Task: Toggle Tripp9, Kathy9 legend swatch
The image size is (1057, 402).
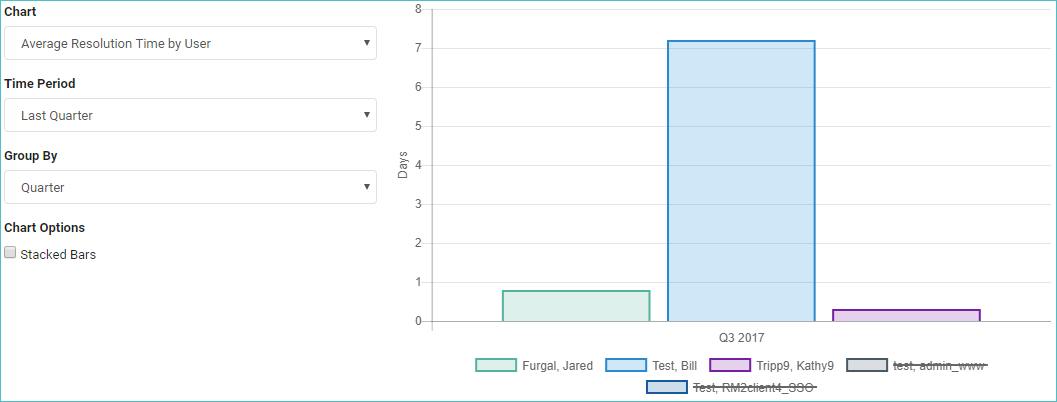Action: (730, 366)
